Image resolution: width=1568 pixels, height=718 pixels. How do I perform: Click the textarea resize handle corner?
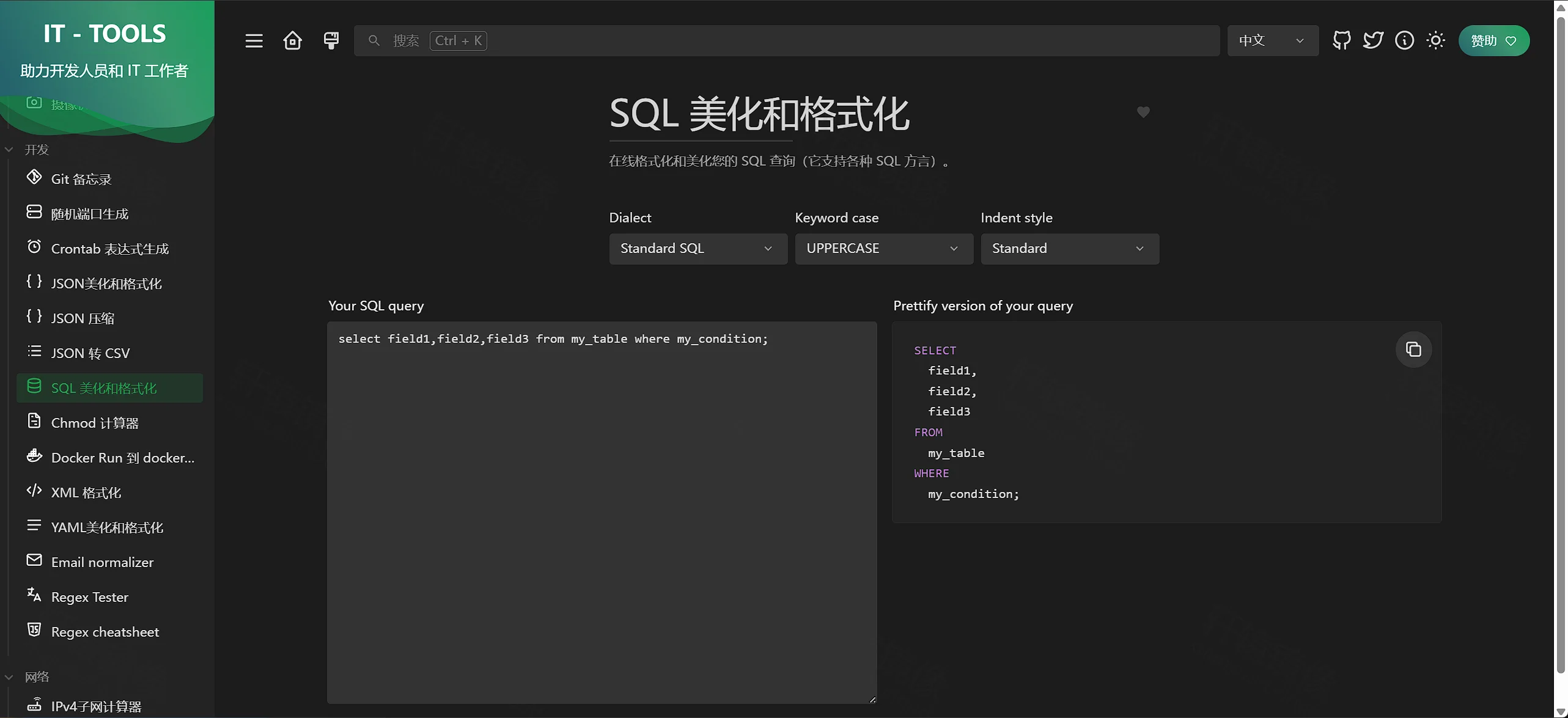click(872, 700)
